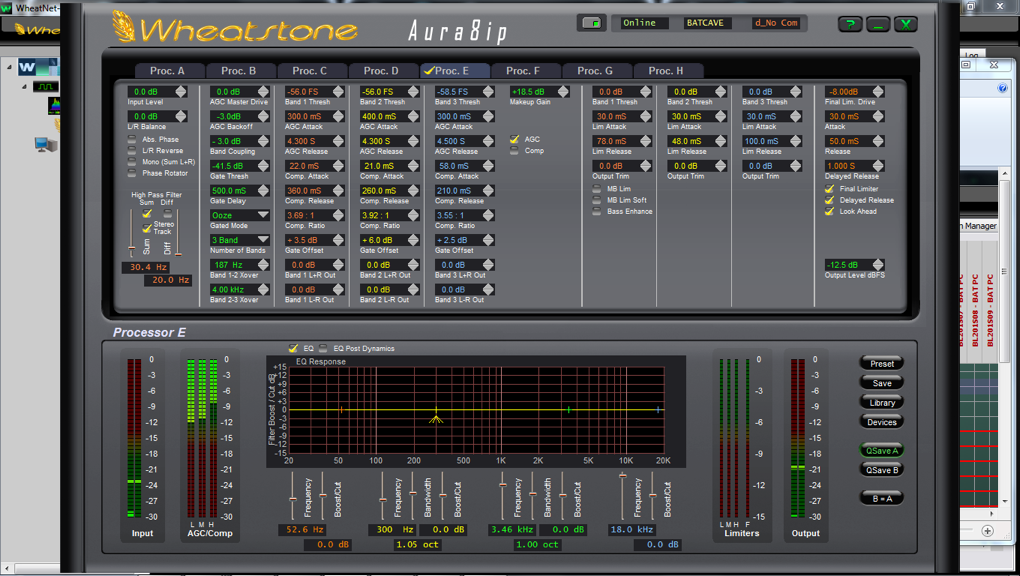This screenshot has height=576, width=1020.
Task: Open the Library button
Action: 882,403
